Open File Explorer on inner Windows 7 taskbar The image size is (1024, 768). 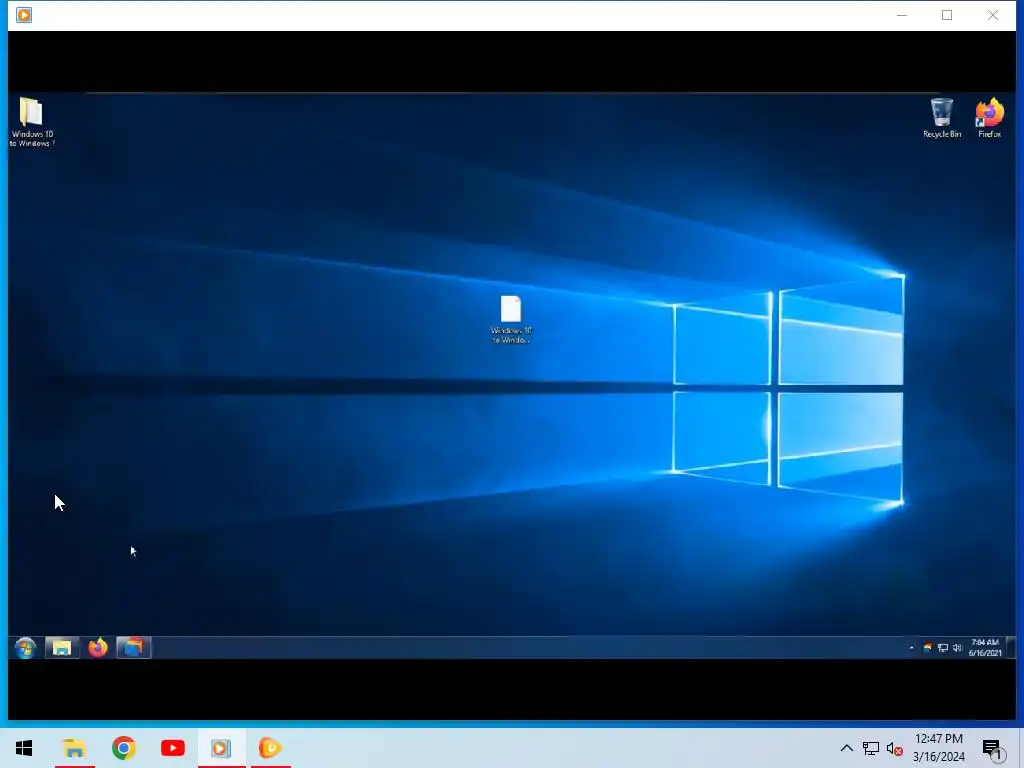coord(62,648)
